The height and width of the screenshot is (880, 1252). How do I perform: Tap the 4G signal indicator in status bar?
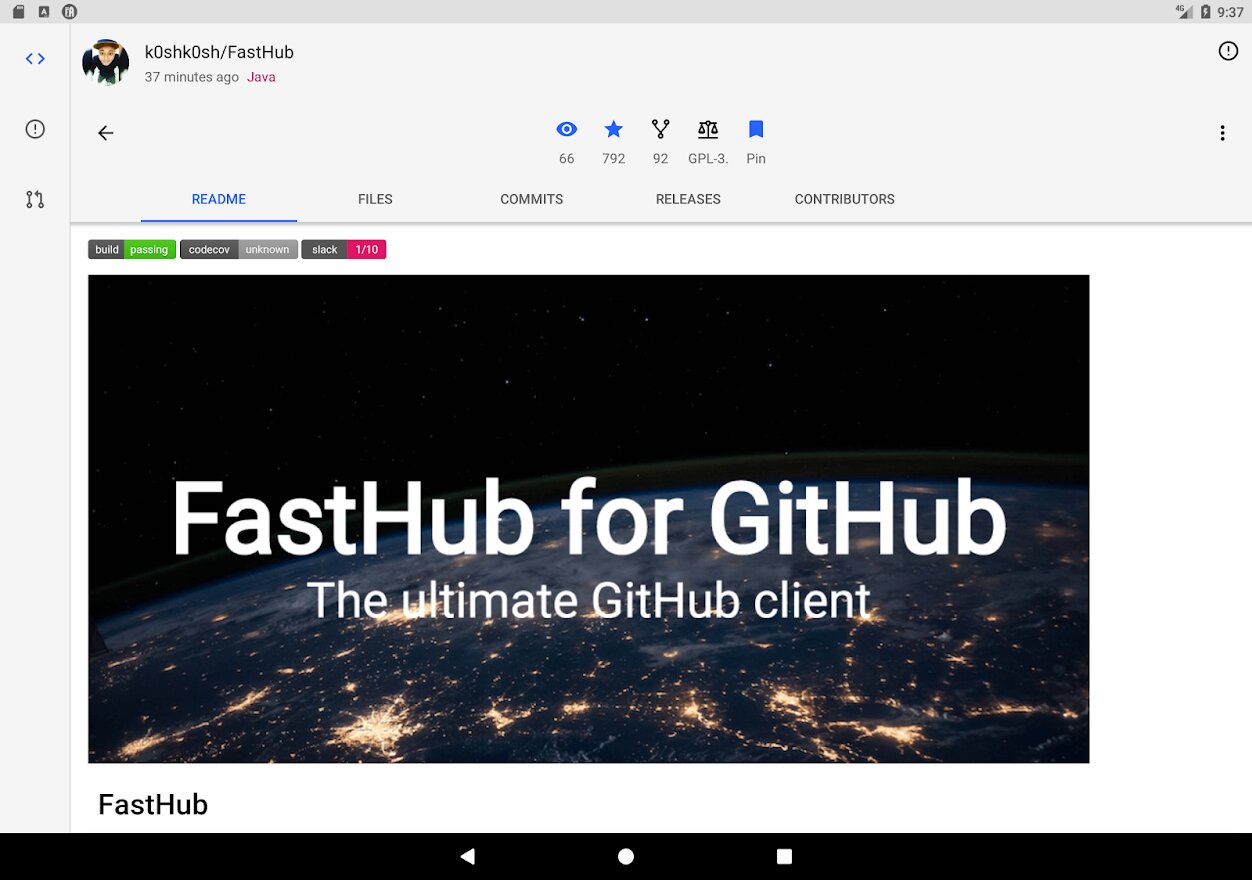click(x=1183, y=12)
